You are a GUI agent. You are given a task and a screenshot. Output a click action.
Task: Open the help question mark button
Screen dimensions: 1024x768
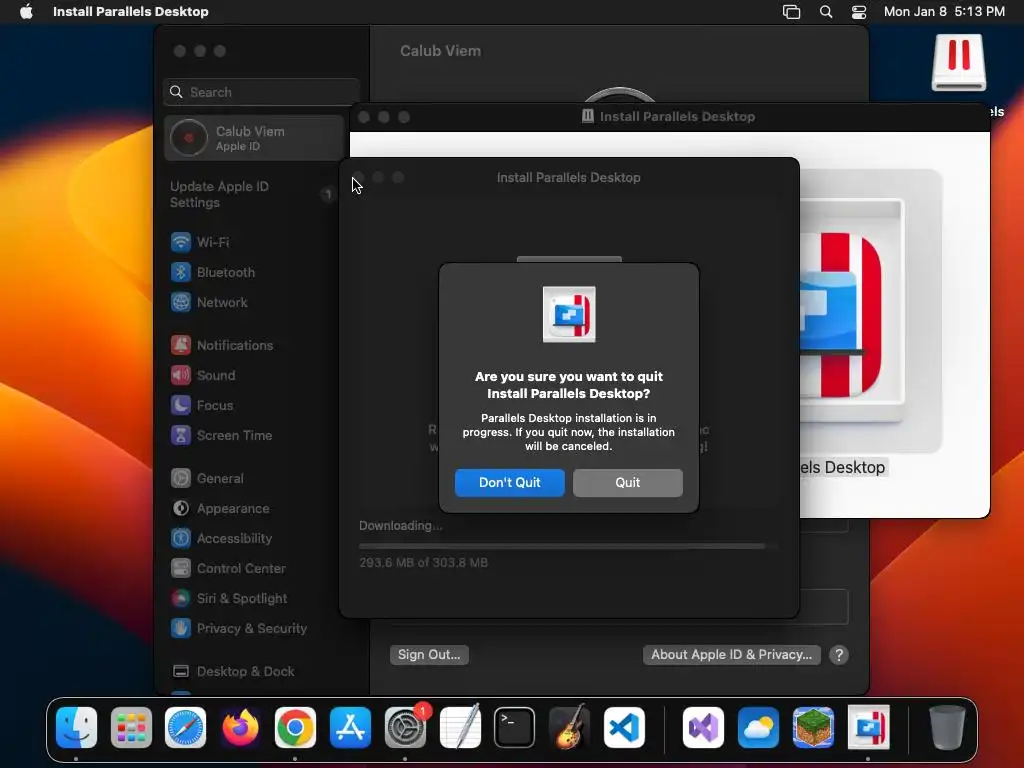(x=839, y=655)
